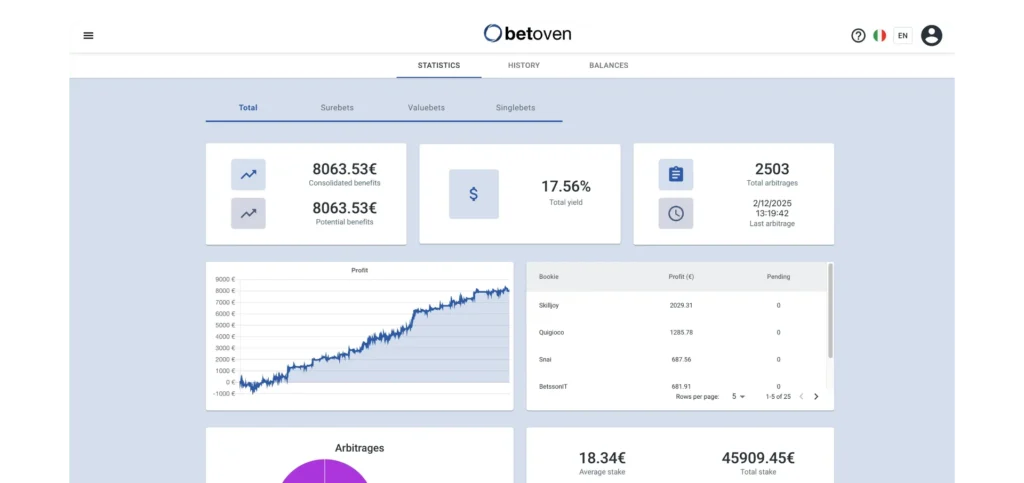
Task: Click the bookies table vertical scrollbar
Action: (830, 310)
